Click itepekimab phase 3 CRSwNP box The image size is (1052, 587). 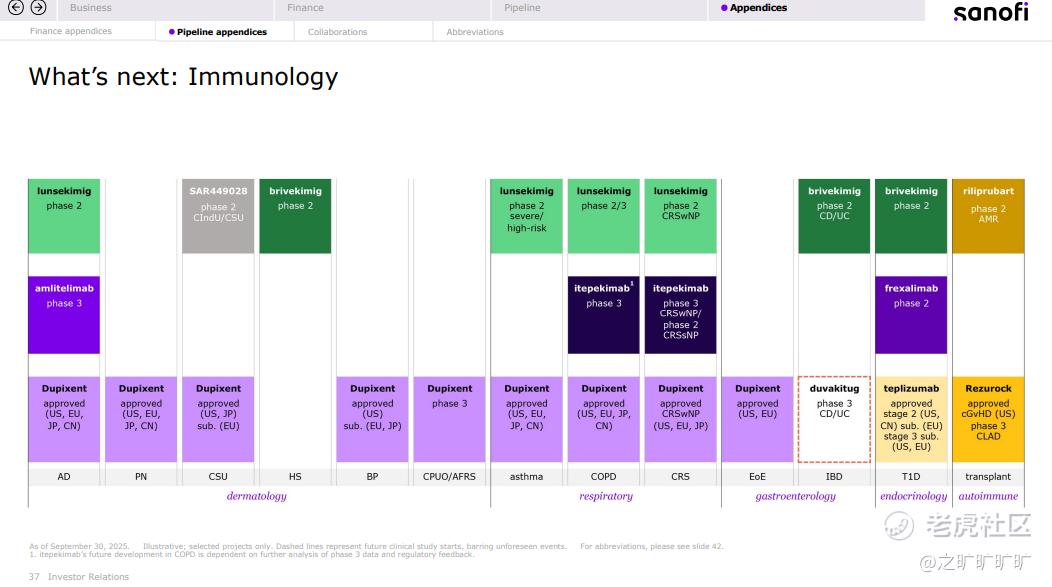680,315
